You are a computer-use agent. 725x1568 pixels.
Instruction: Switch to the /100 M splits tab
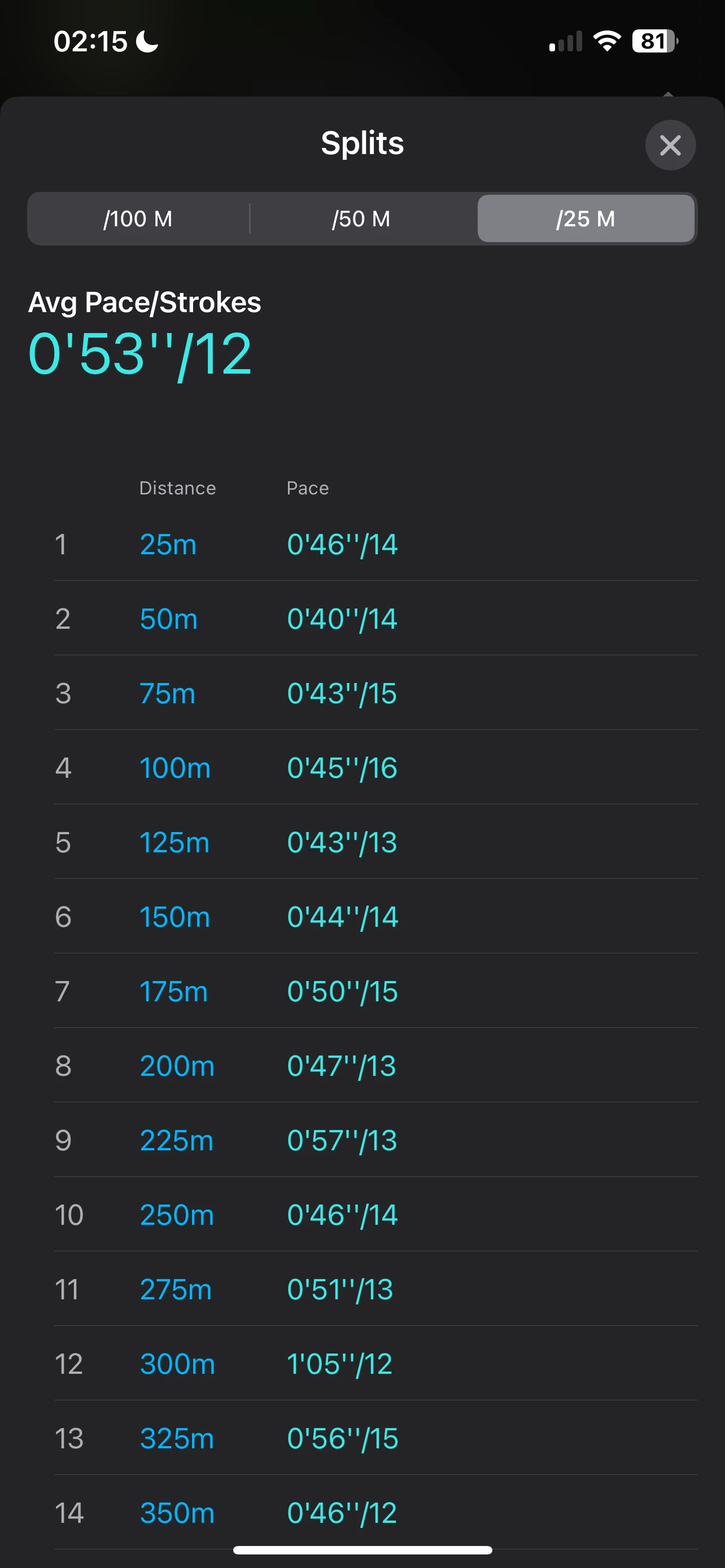pos(138,218)
